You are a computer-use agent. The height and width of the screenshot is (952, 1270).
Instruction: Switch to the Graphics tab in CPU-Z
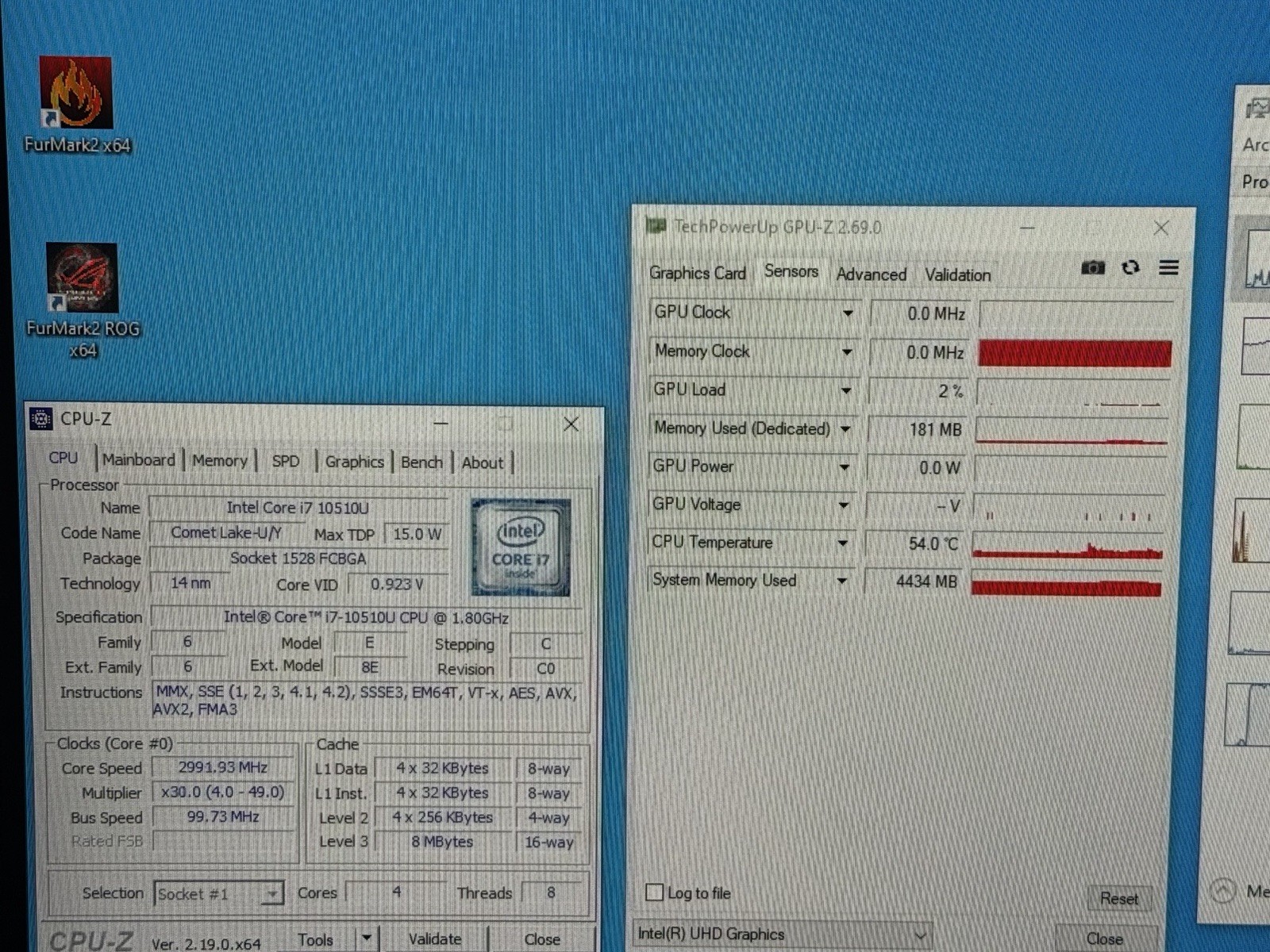[x=354, y=462]
